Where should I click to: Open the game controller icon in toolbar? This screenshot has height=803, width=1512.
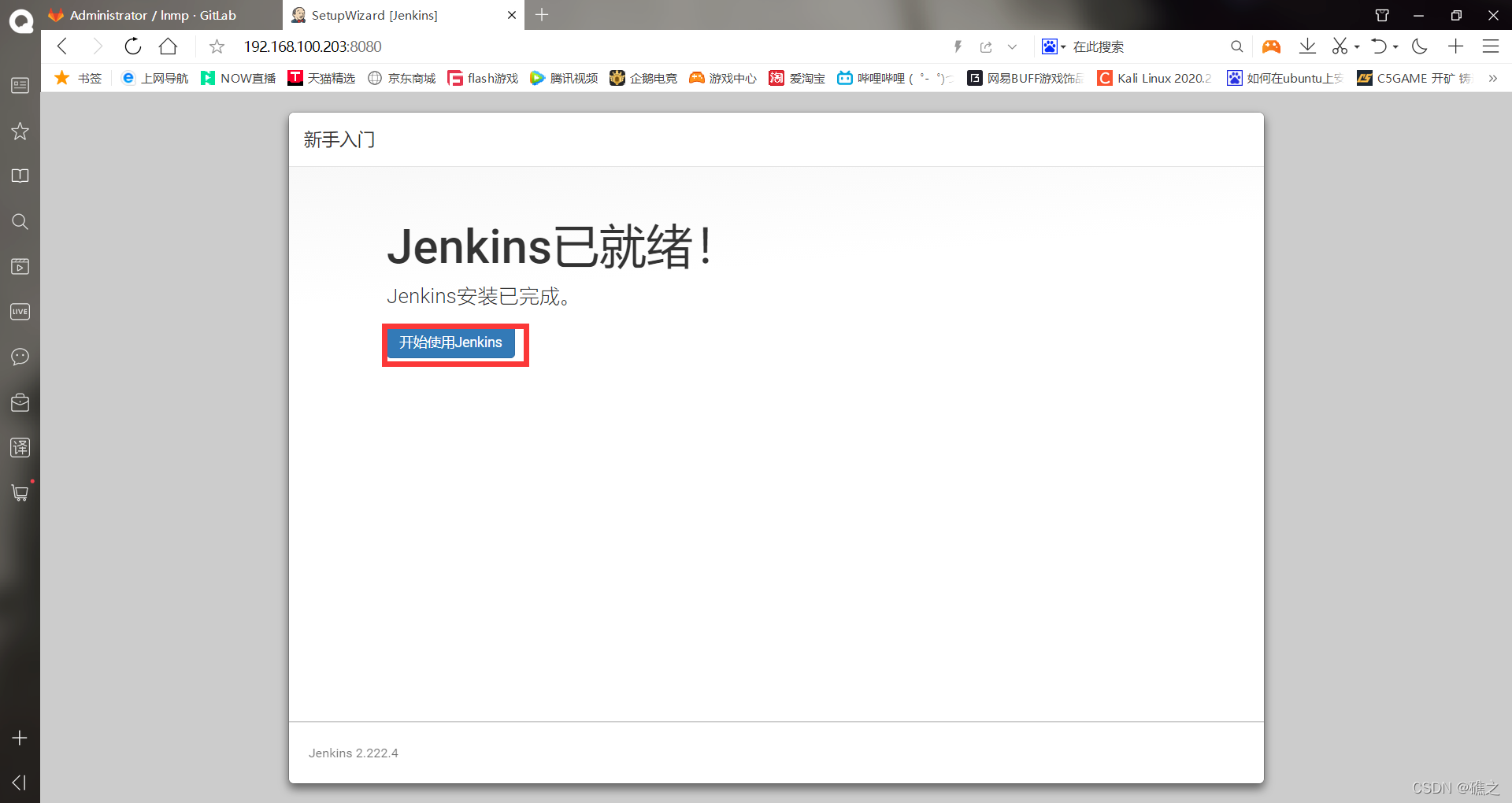pos(1271,46)
